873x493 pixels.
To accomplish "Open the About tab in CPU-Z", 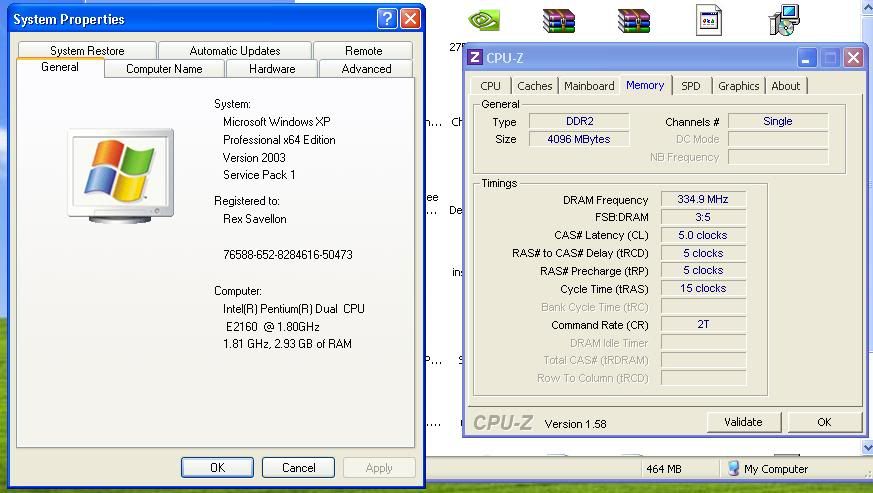I will point(786,86).
